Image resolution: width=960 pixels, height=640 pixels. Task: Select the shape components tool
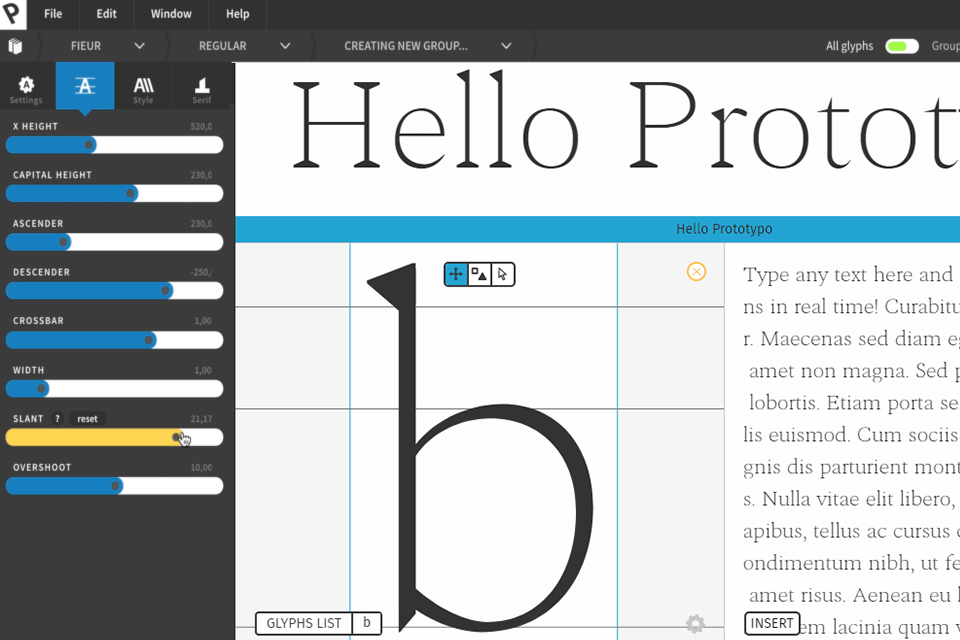point(479,274)
